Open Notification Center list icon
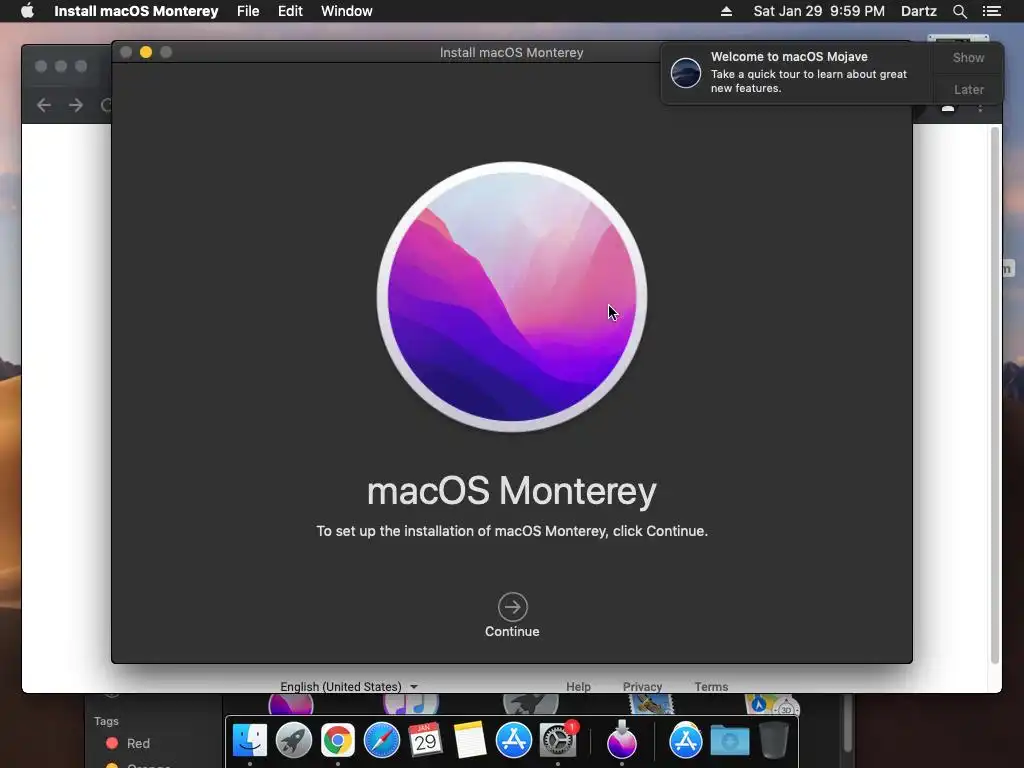 [991, 11]
